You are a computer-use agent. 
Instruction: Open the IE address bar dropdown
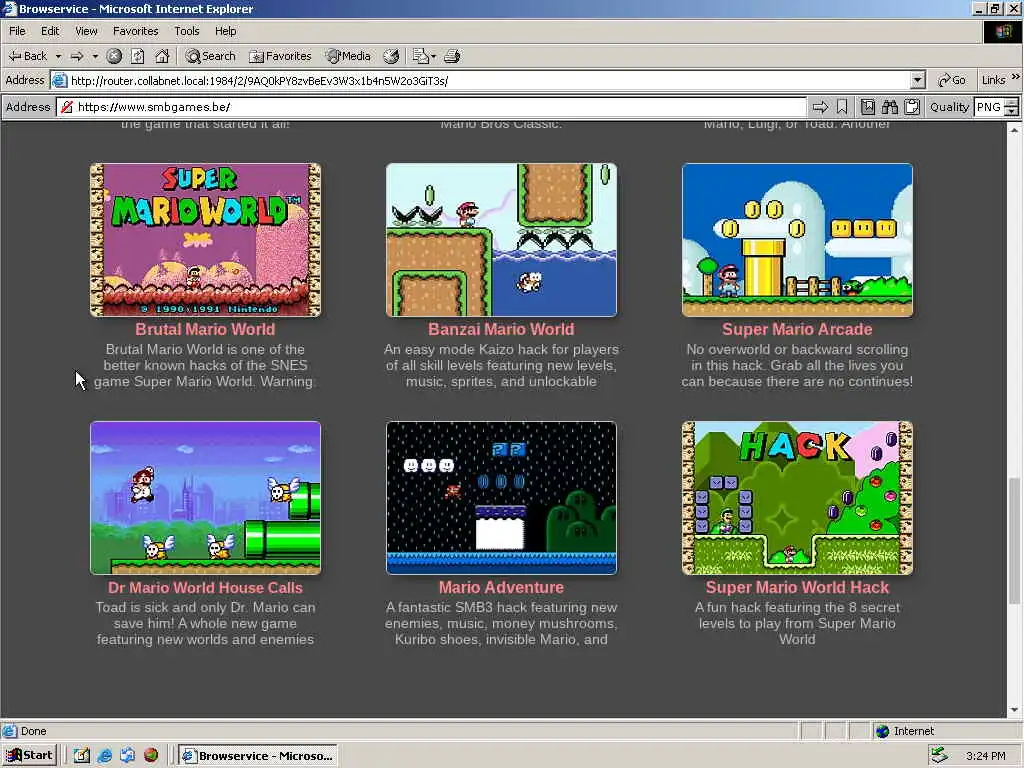pos(918,80)
